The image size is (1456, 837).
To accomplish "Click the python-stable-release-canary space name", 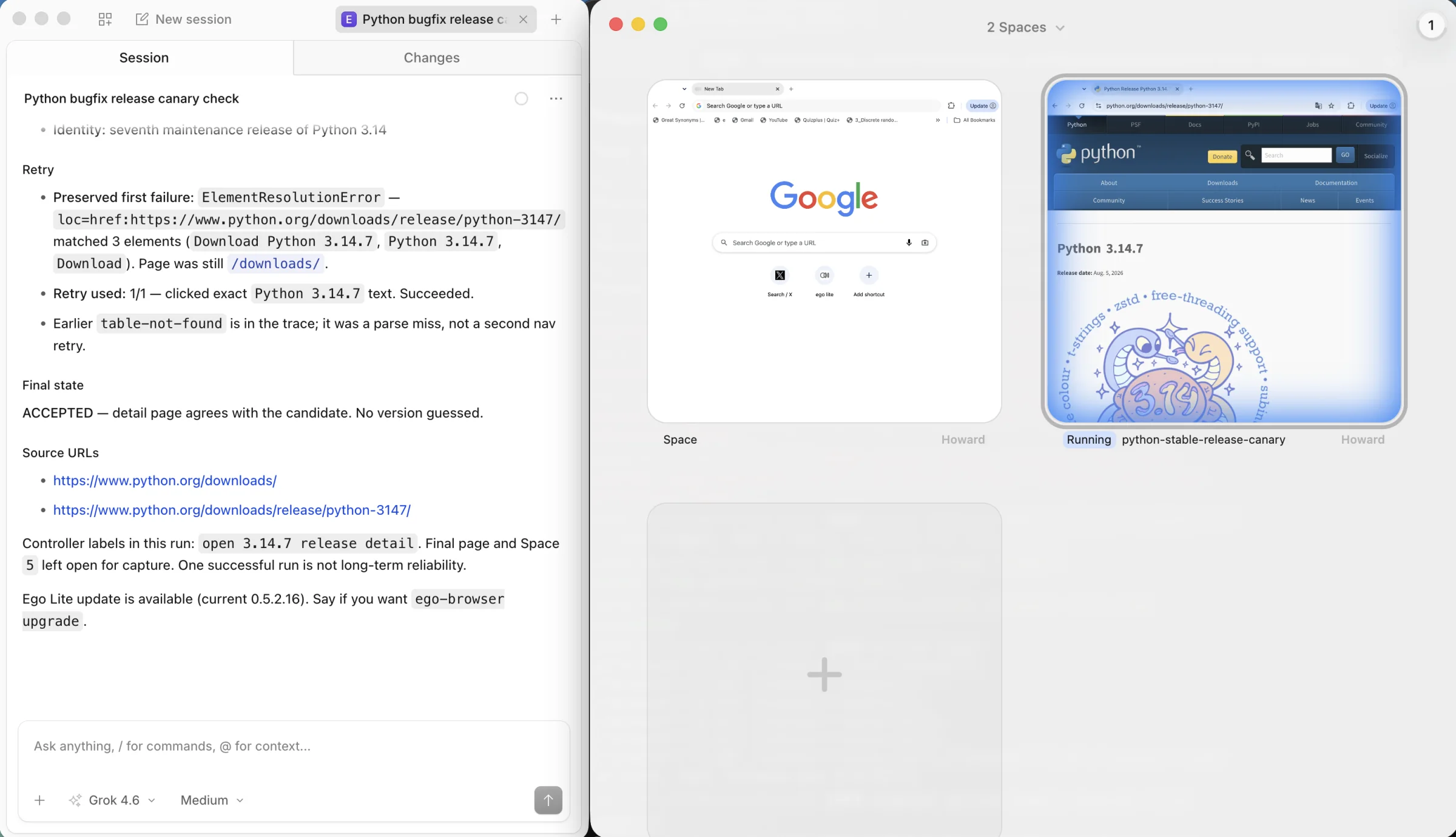I will click(1203, 439).
